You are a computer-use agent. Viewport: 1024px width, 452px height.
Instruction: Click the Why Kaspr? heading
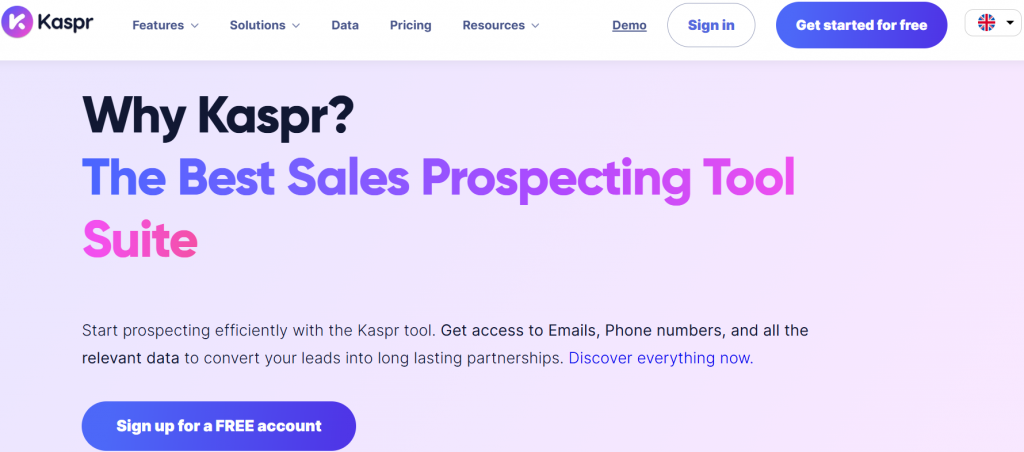(218, 117)
